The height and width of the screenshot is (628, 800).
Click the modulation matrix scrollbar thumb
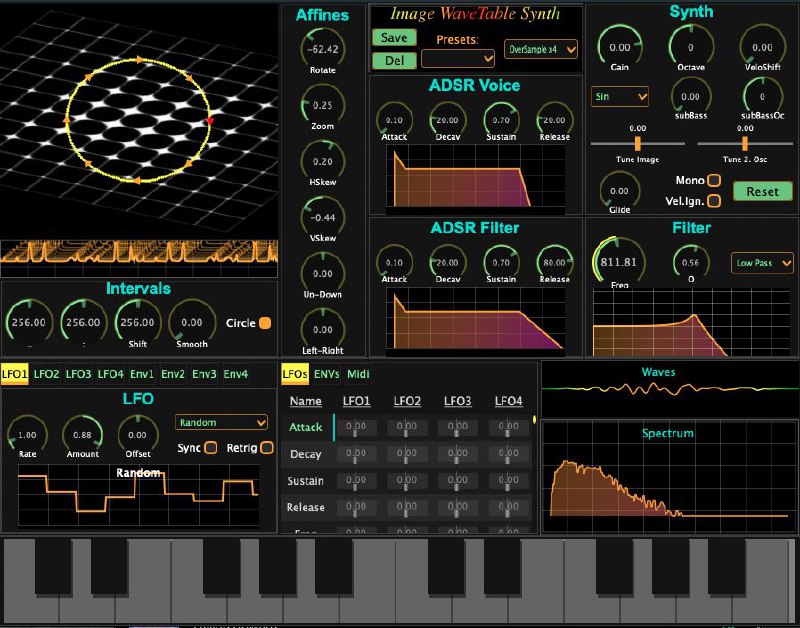534,419
